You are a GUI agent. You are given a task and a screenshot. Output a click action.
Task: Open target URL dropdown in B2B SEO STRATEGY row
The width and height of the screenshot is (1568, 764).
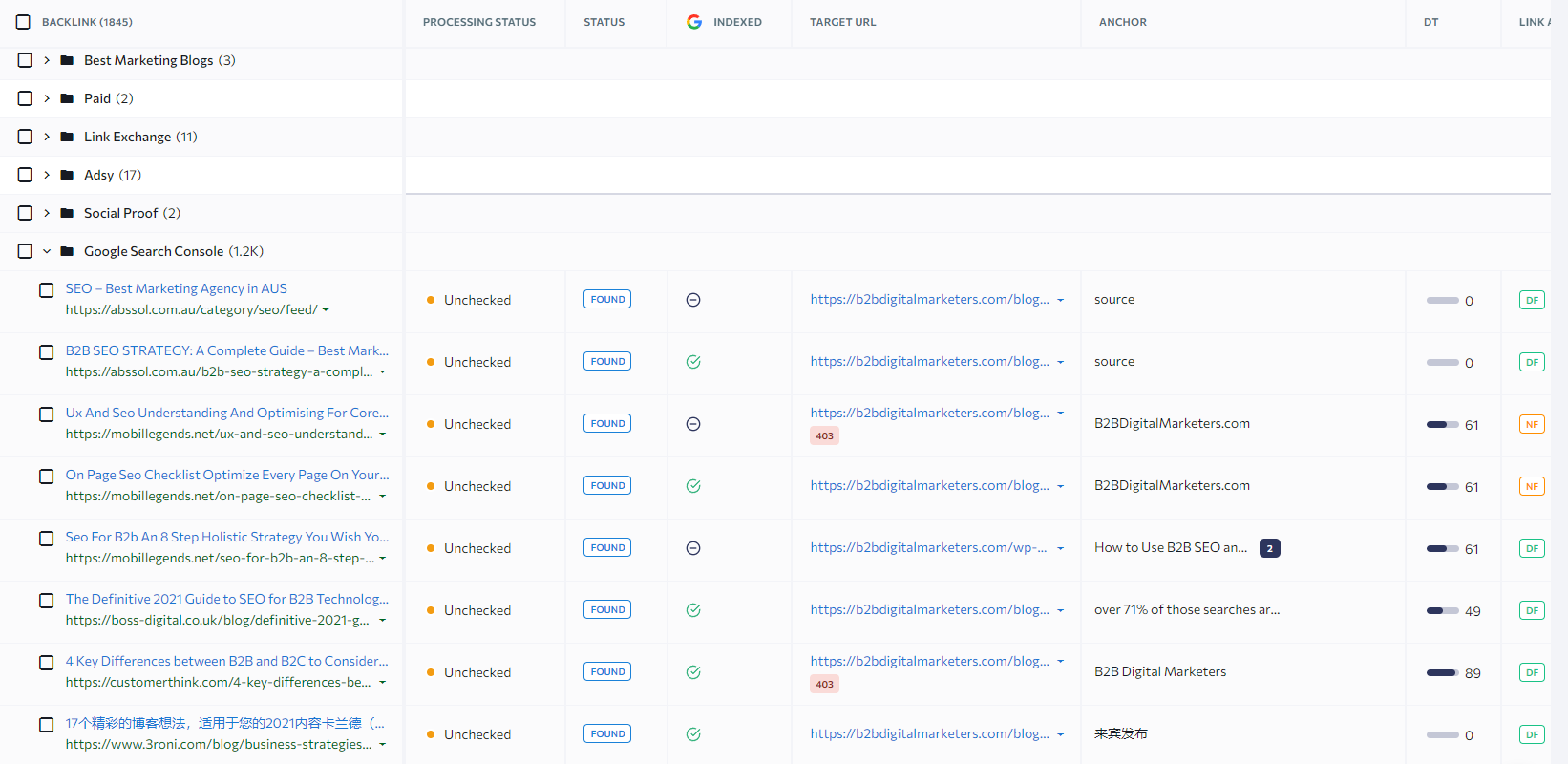pyautogui.click(x=1060, y=362)
